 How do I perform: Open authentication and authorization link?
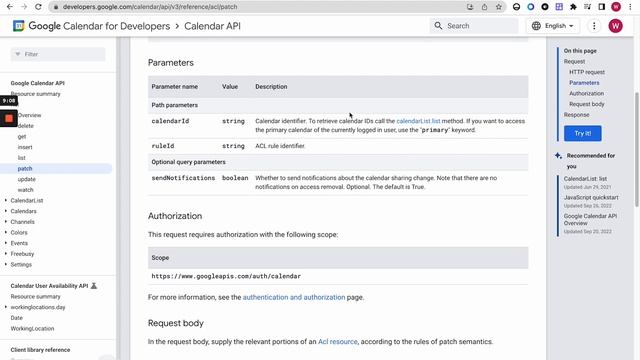(294, 297)
